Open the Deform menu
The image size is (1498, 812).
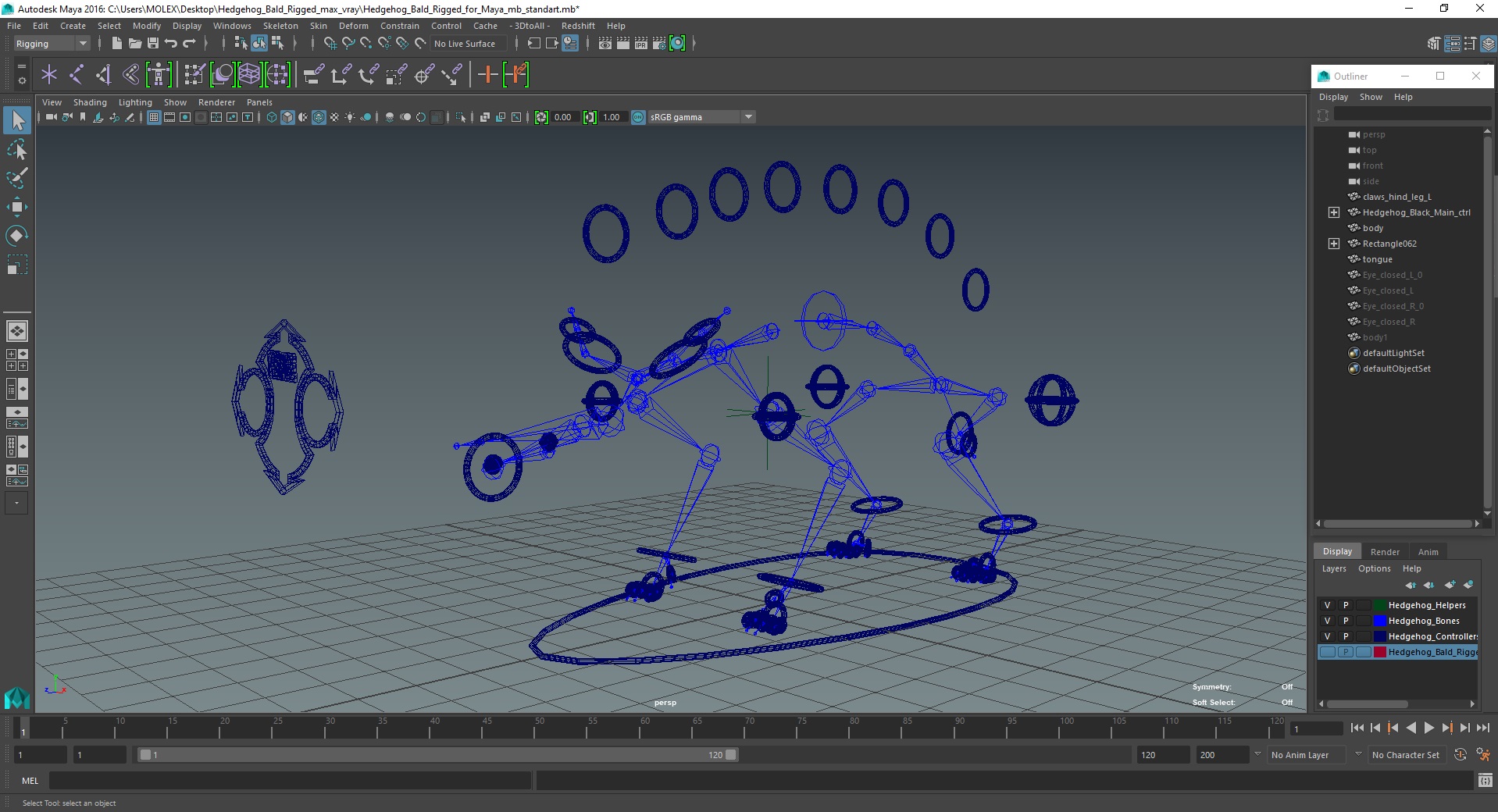(353, 26)
